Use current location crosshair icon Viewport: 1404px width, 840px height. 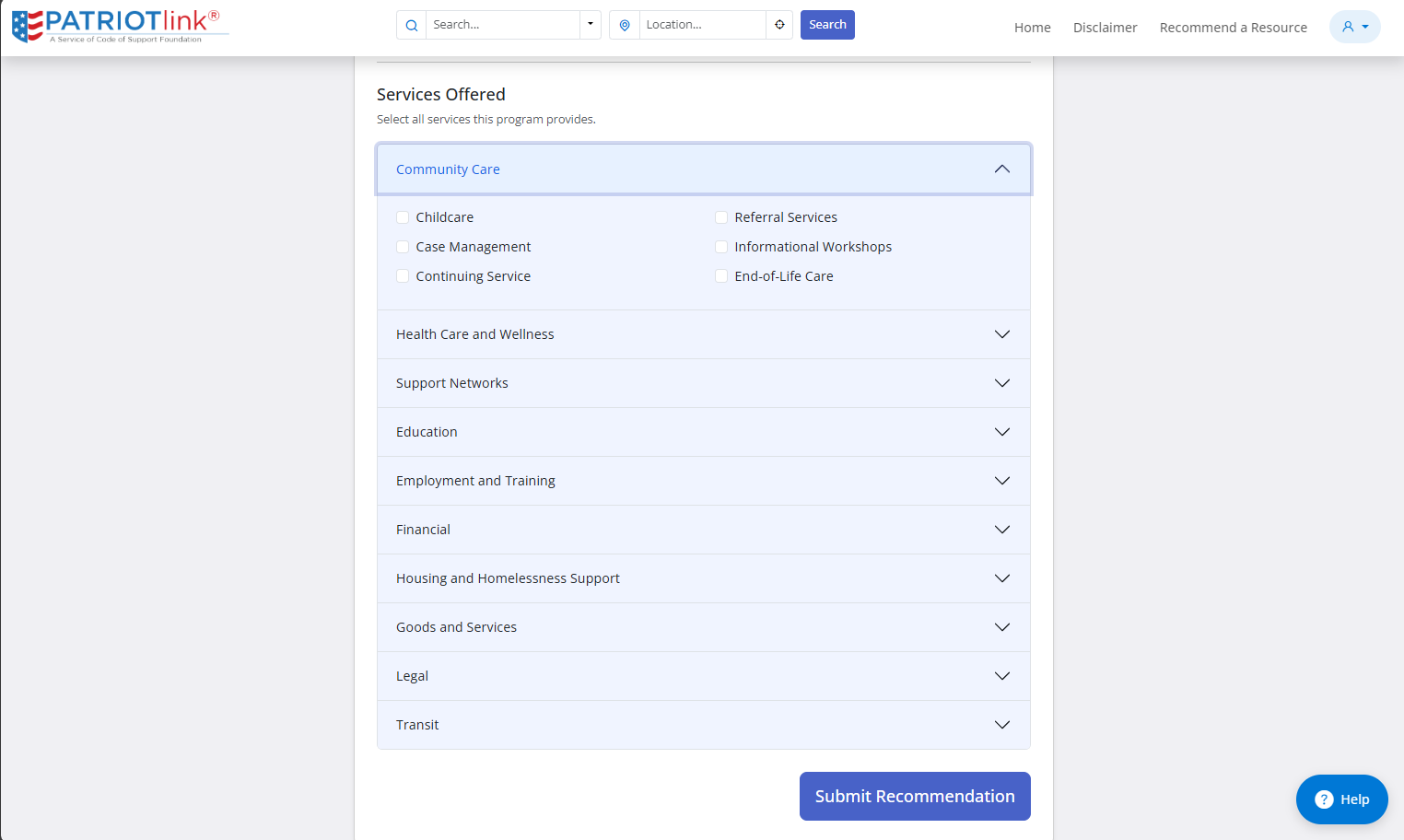tap(779, 25)
